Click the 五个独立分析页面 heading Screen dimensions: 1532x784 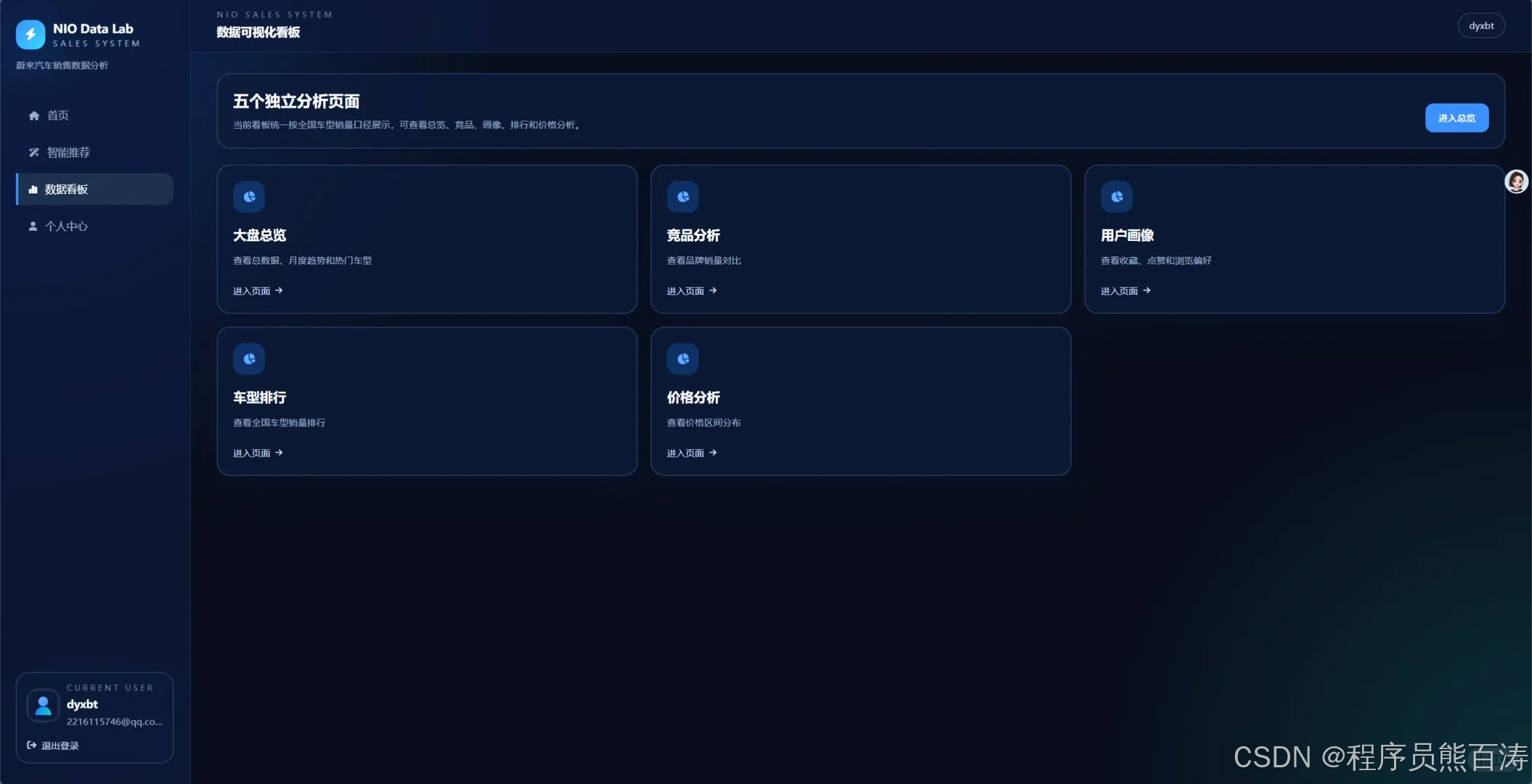tap(296, 102)
